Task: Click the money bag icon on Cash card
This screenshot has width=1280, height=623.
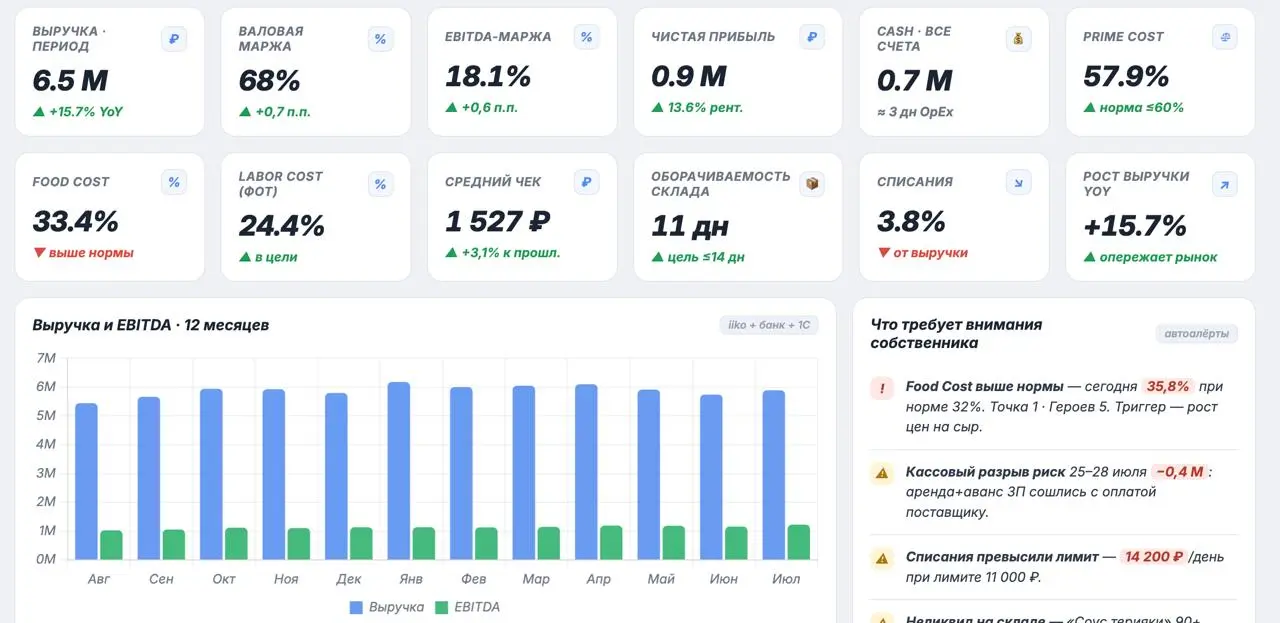Action: pyautogui.click(x=1018, y=39)
